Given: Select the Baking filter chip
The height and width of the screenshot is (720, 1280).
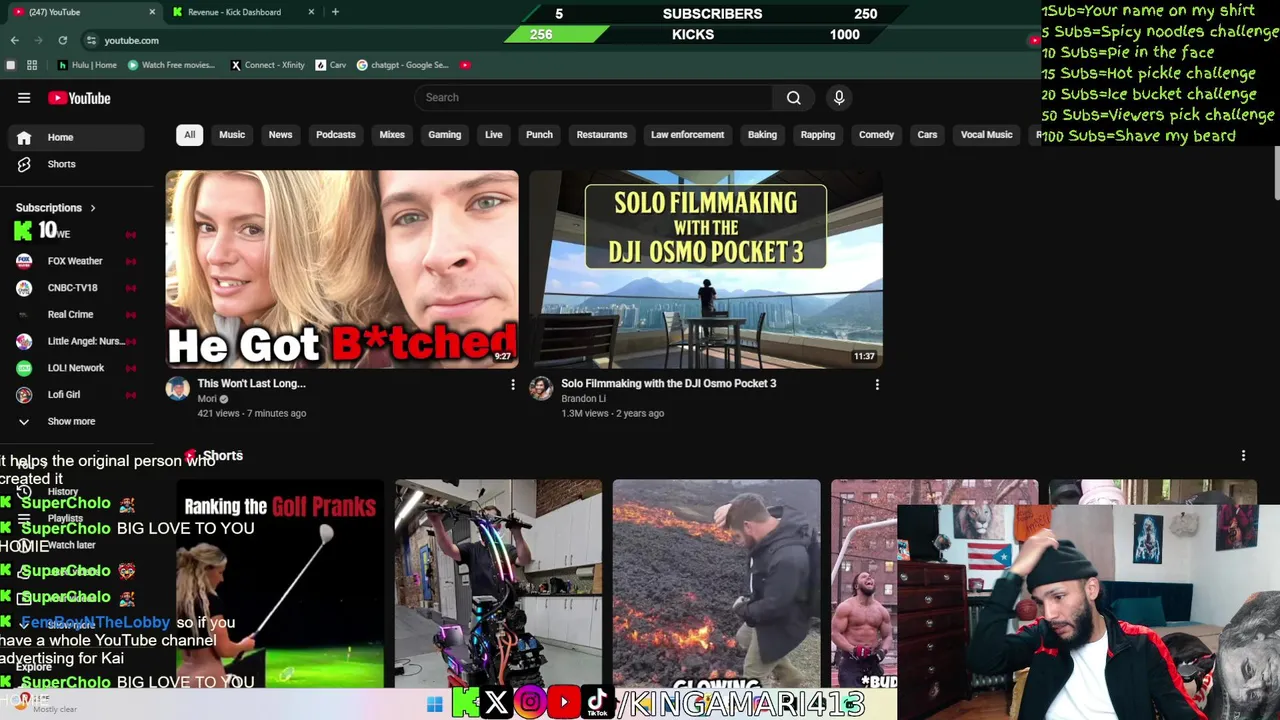Looking at the screenshot, I should pos(762,135).
